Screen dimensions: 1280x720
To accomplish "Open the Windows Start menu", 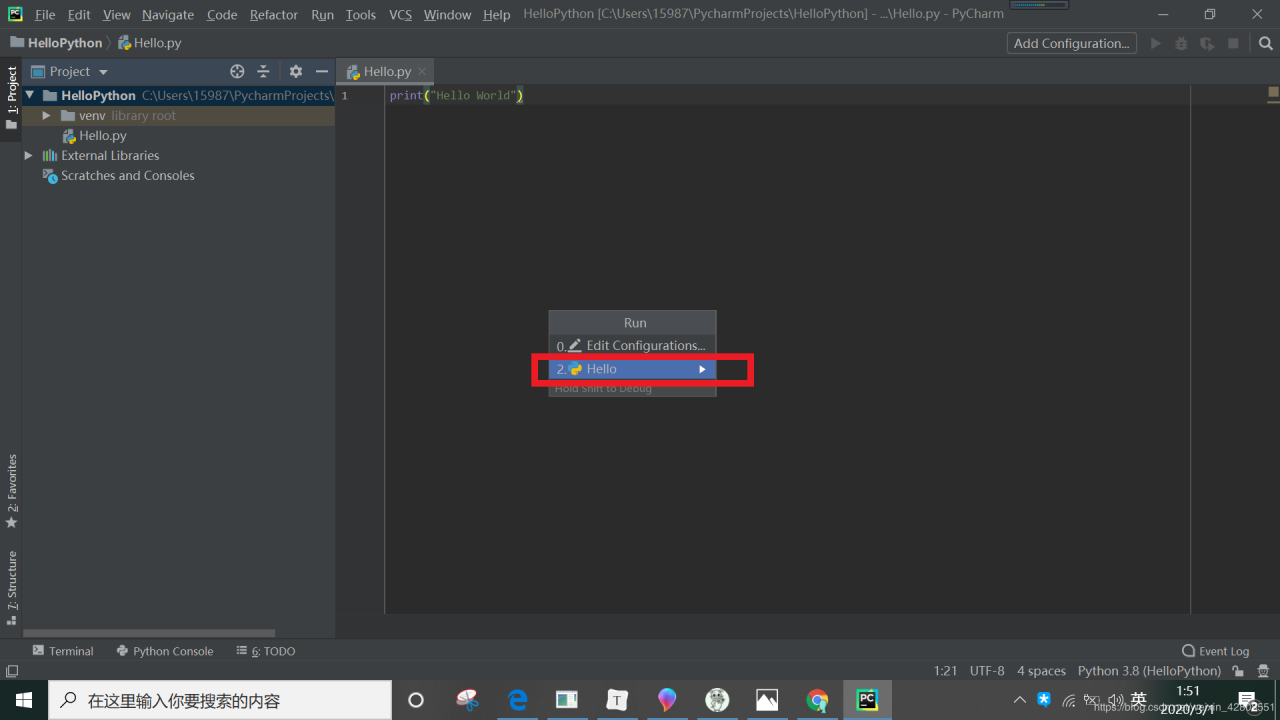I will [23, 700].
